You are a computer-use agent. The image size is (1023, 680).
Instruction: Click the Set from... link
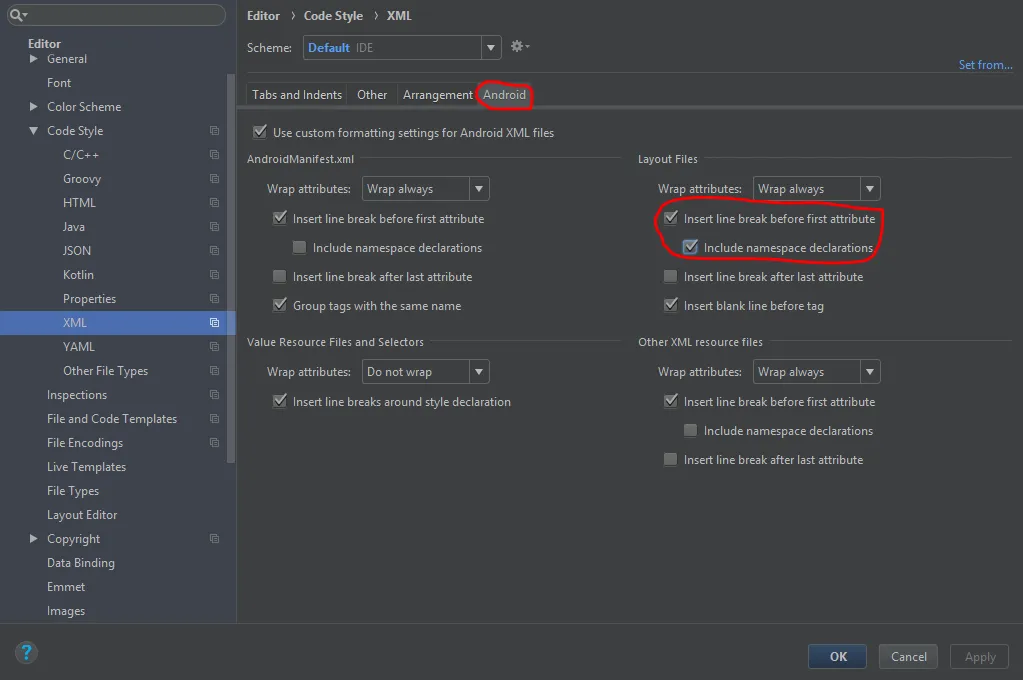tap(985, 65)
